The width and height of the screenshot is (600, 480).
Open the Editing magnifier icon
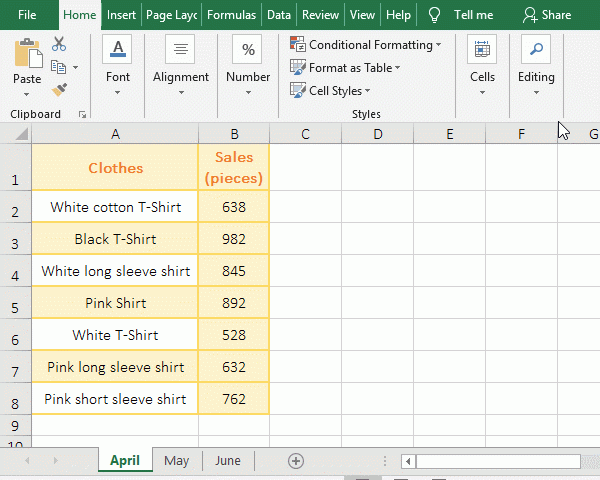pyautogui.click(x=536, y=49)
